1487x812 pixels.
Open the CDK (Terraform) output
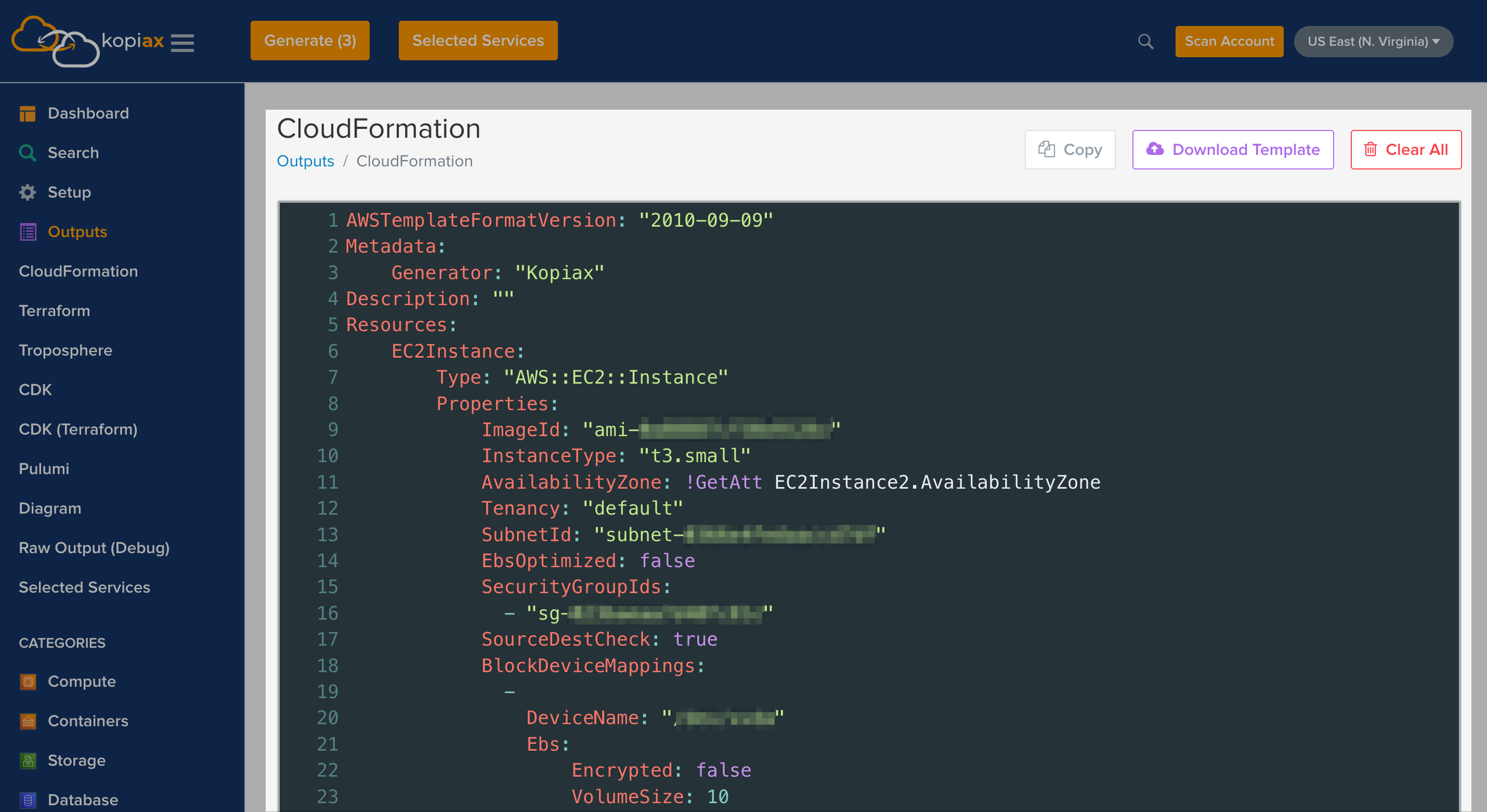click(78, 429)
